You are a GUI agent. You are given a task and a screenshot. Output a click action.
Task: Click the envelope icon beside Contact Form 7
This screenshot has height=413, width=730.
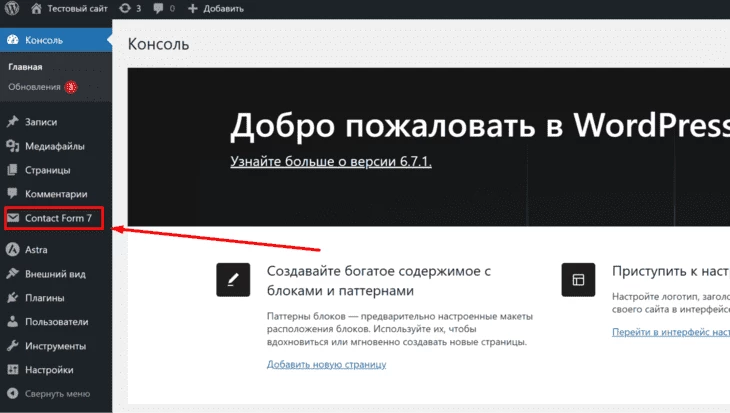pos(13,217)
